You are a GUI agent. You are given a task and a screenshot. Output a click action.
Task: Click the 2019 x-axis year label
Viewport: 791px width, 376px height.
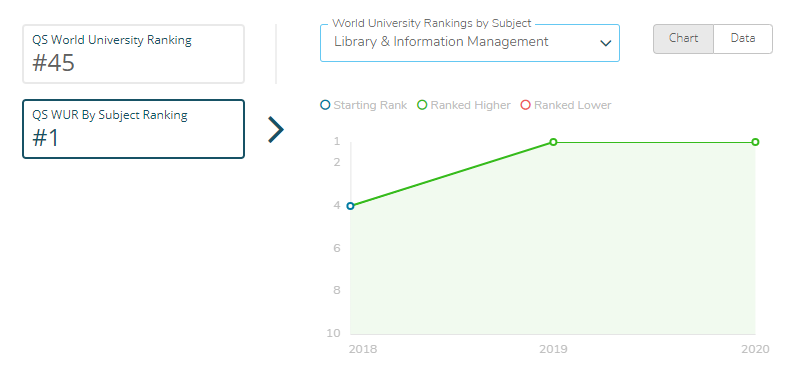point(553,349)
